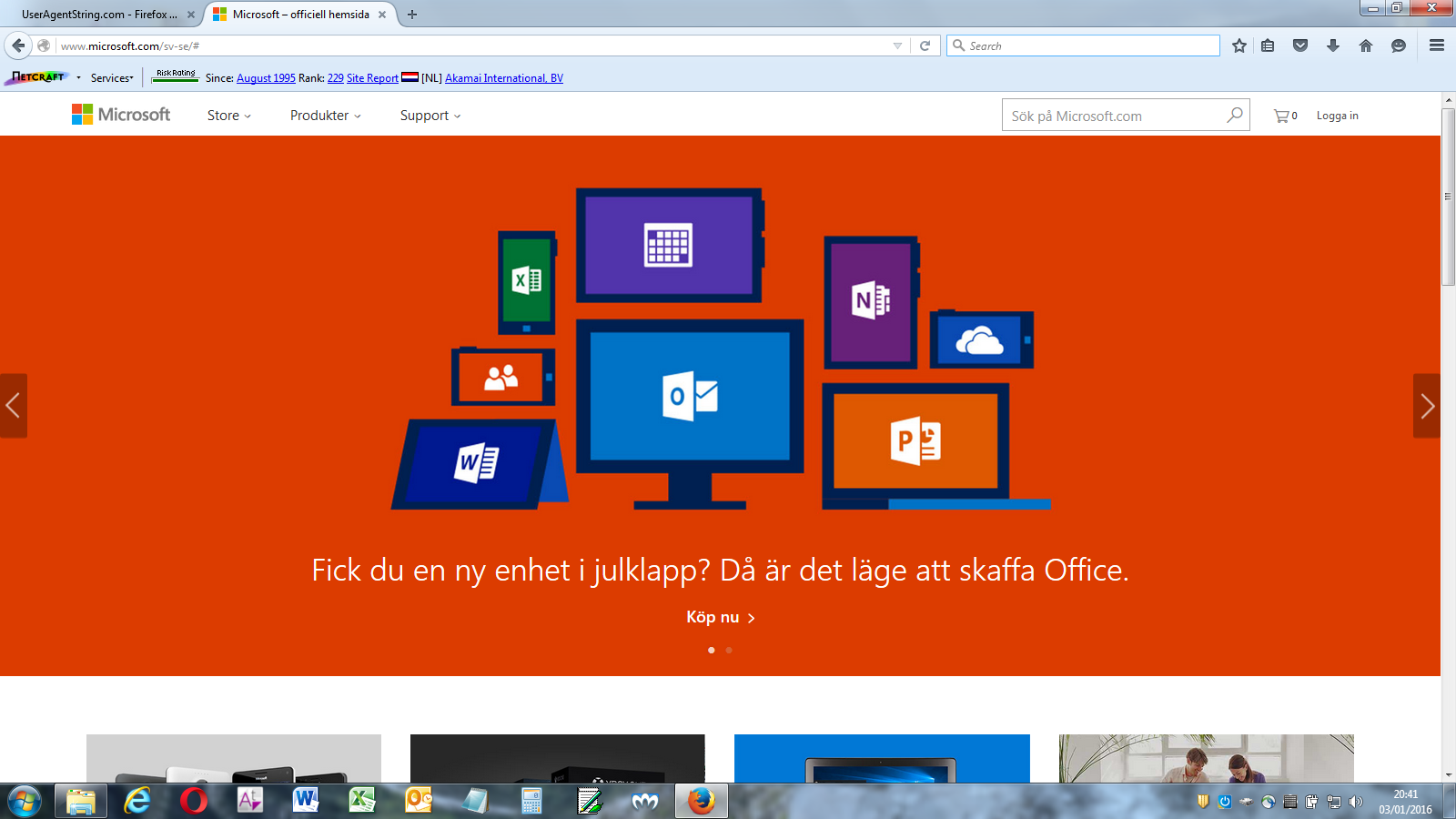This screenshot has height=819, width=1456.
Task: Launch Opera browser from the taskbar
Action: click(x=194, y=801)
